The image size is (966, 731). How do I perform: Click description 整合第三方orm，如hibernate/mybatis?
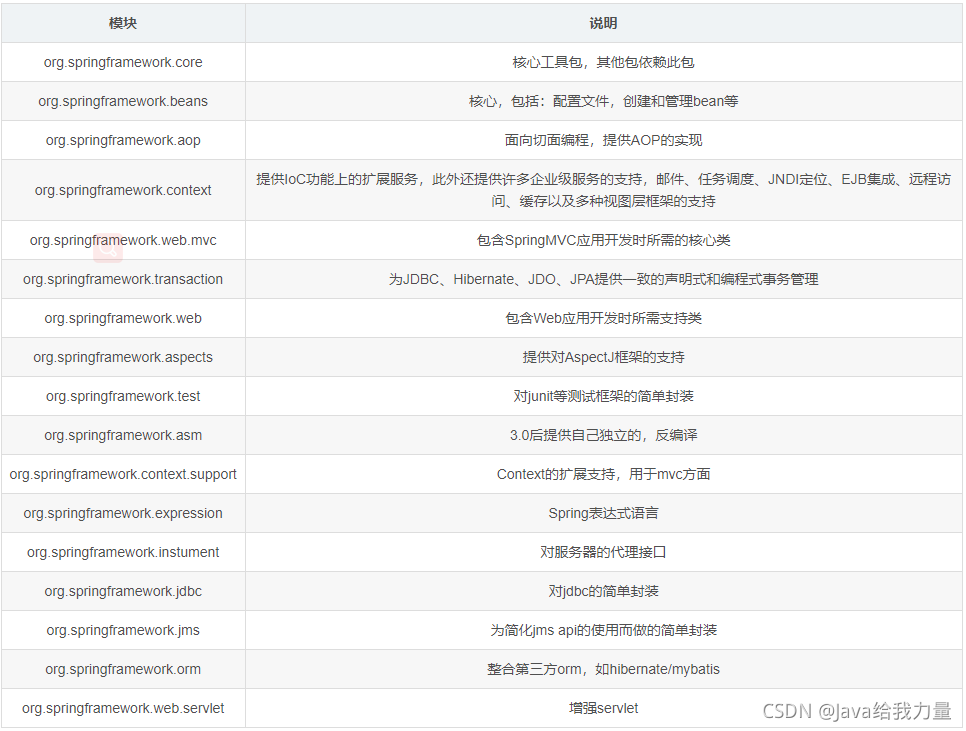(603, 669)
